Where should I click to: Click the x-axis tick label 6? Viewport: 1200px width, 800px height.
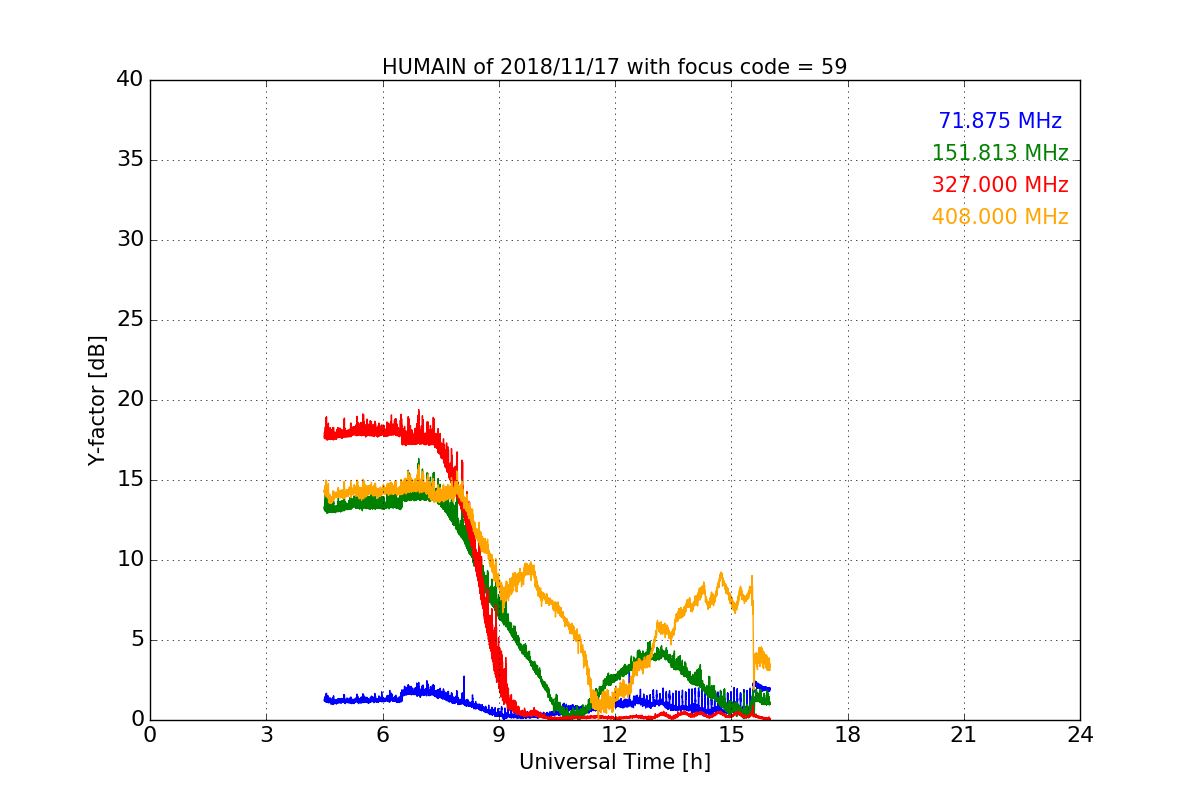[x=382, y=735]
